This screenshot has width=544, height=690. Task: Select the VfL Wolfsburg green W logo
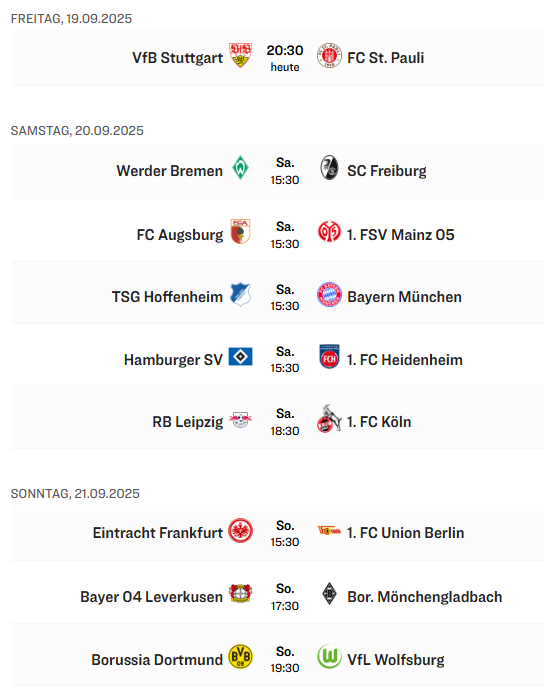pos(329,657)
